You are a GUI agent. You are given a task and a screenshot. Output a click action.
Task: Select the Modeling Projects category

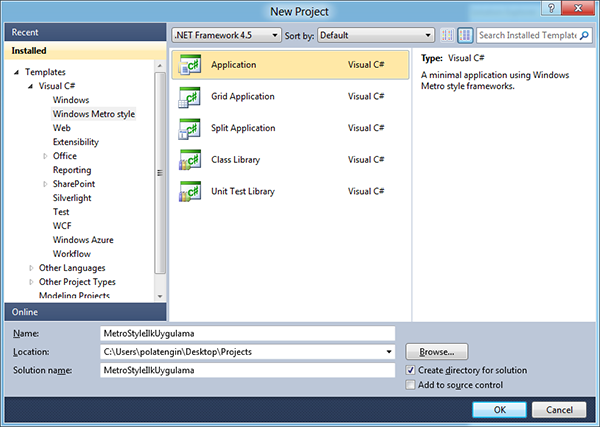(74, 295)
